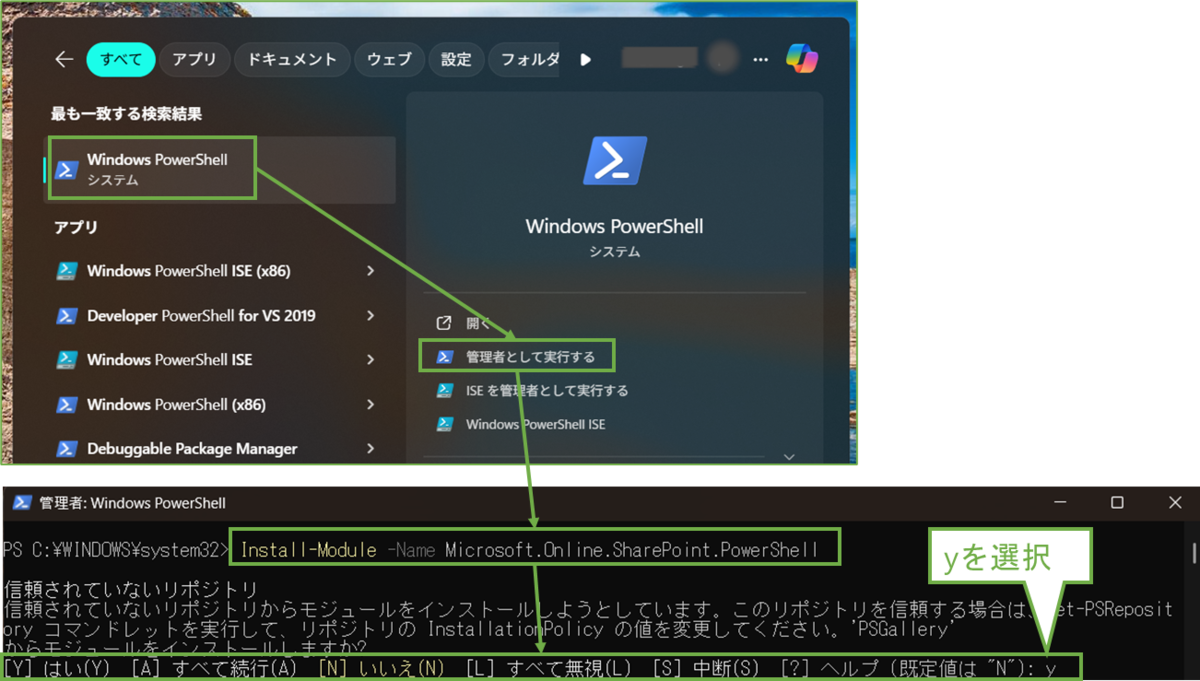Viewport: 1200px width, 681px height.
Task: Click the Developer PowerShell for VS 2019 icon
Action: pos(67,316)
